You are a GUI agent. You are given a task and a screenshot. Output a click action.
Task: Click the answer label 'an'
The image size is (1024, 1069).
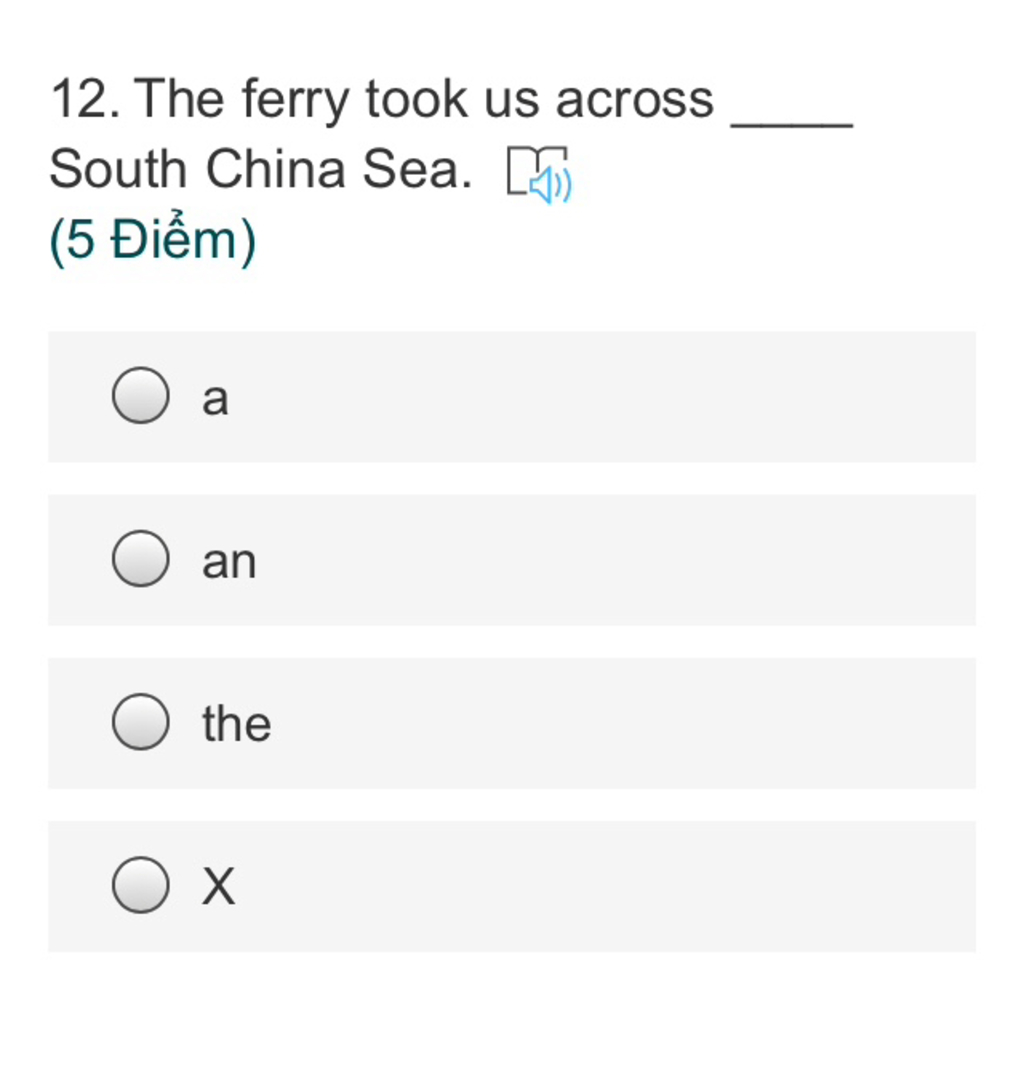click(x=229, y=562)
